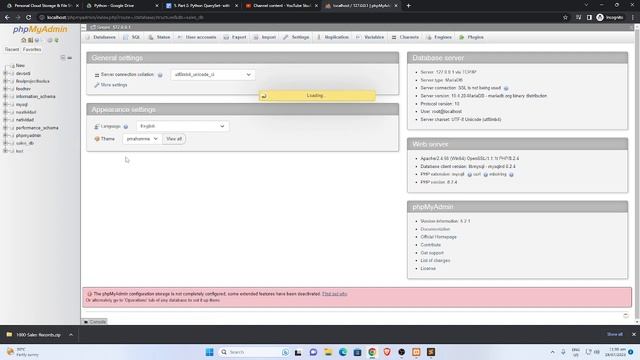
Task: Click info icon after SSL is not being used
Action: (x=506, y=88)
